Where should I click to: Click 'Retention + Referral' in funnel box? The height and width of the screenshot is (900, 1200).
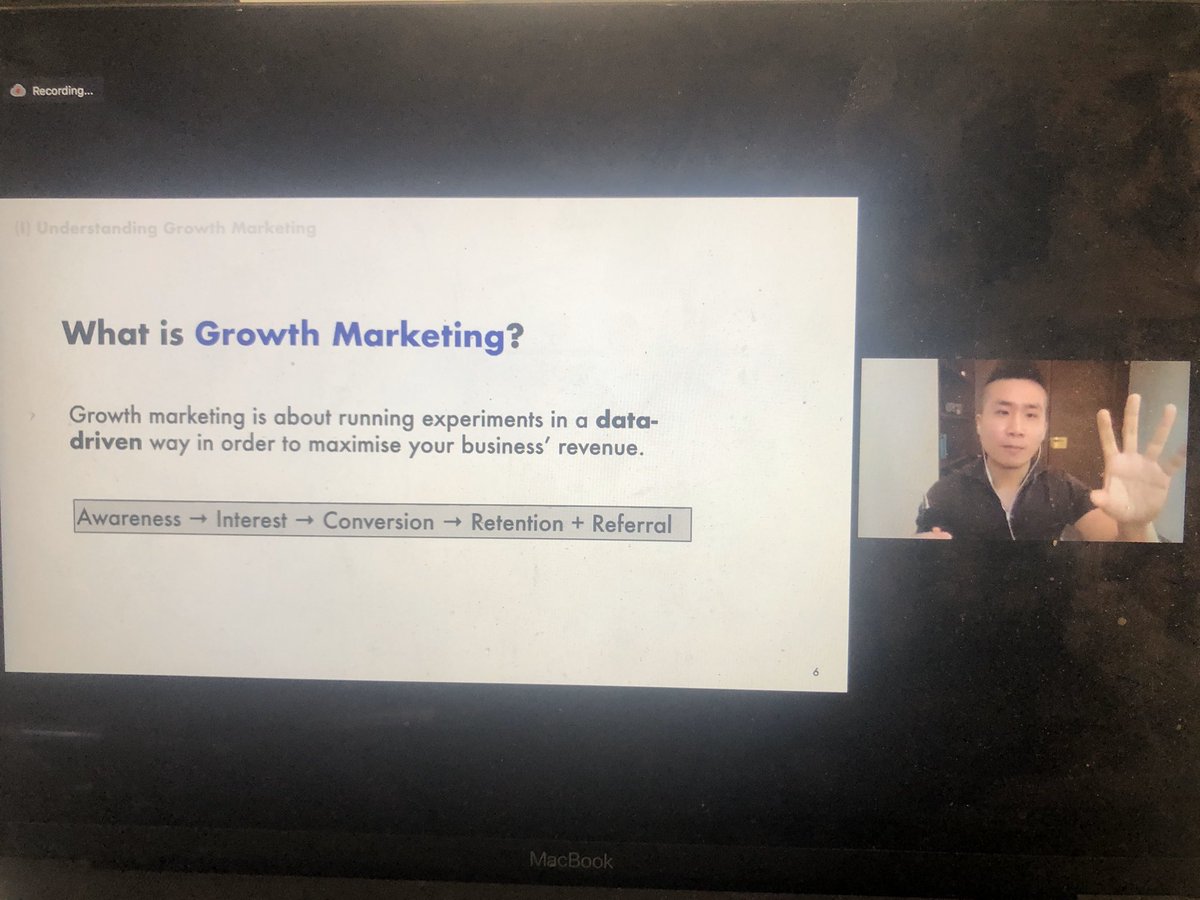pyautogui.click(x=572, y=523)
